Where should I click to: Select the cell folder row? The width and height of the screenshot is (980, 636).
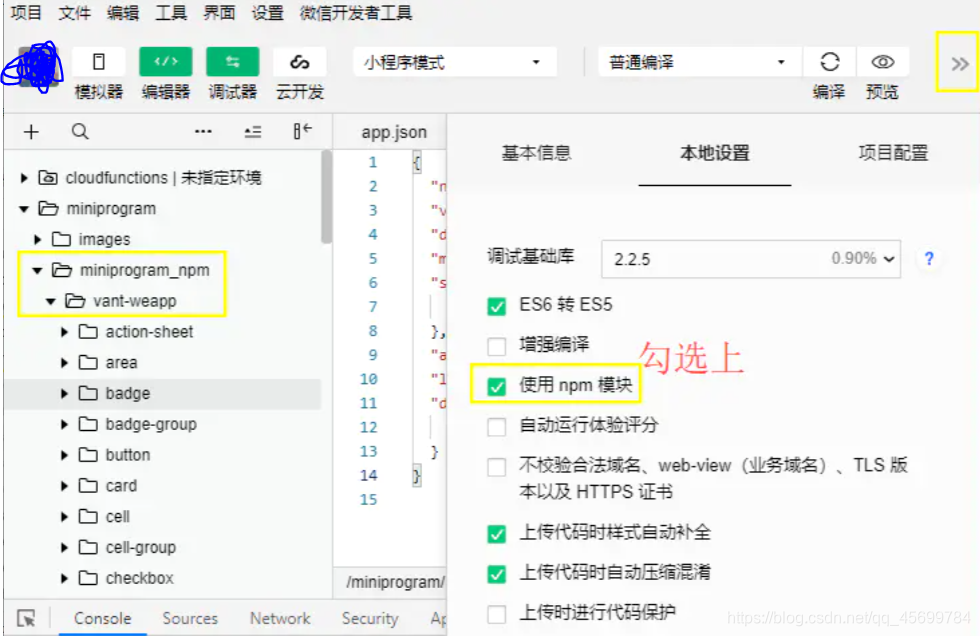click(x=162, y=517)
